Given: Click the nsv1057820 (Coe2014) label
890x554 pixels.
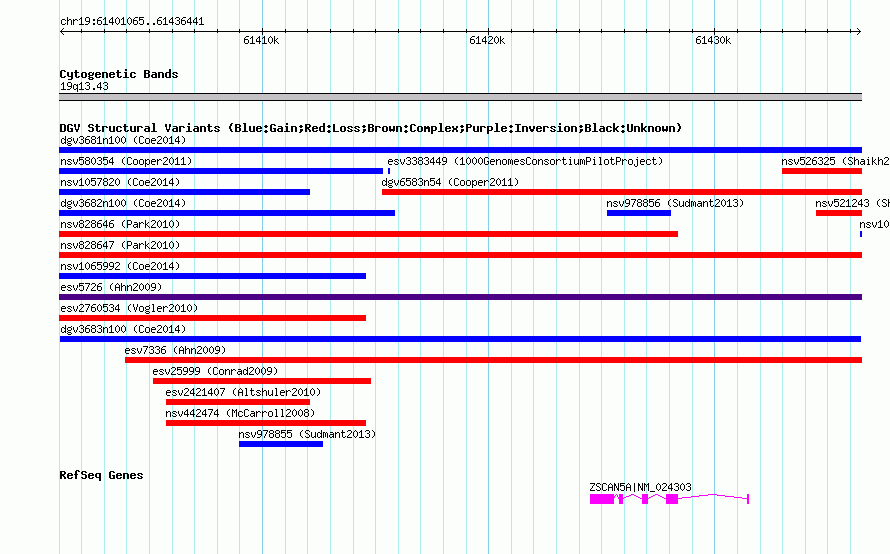Looking at the screenshot, I should [120, 182].
